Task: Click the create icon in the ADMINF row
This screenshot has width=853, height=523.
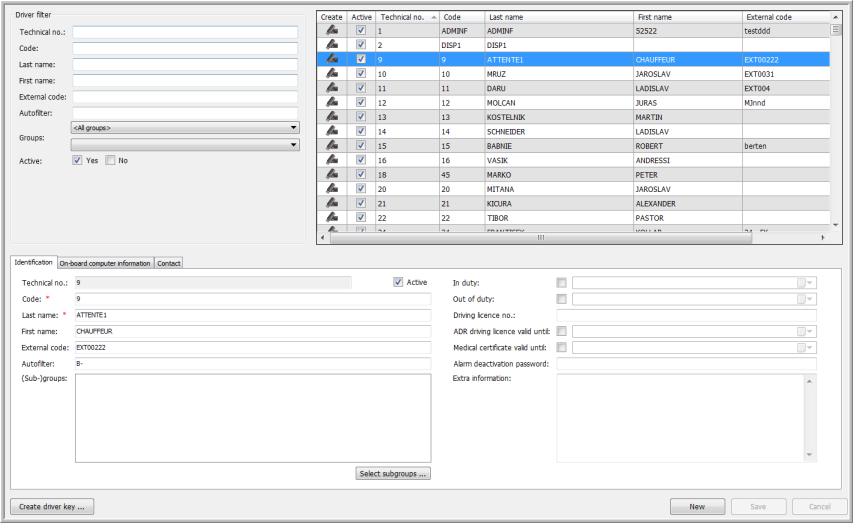Action: tap(331, 31)
